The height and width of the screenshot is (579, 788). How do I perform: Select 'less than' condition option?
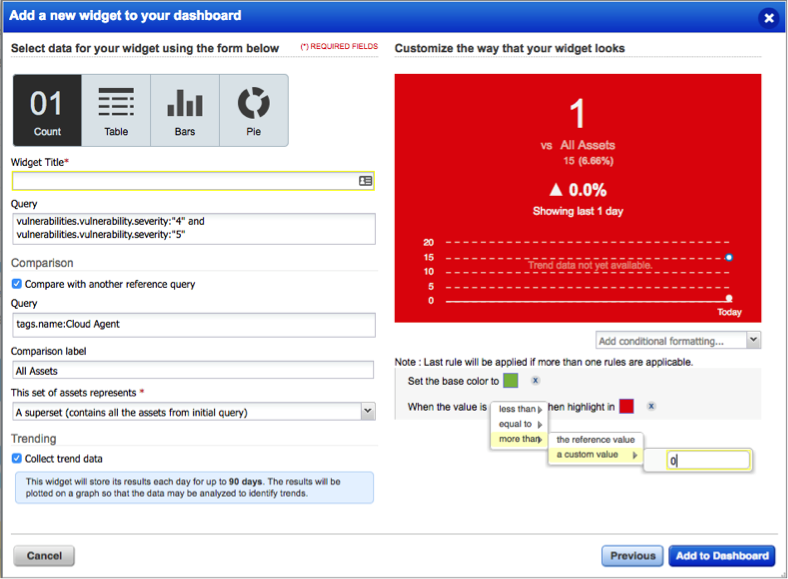click(x=520, y=409)
